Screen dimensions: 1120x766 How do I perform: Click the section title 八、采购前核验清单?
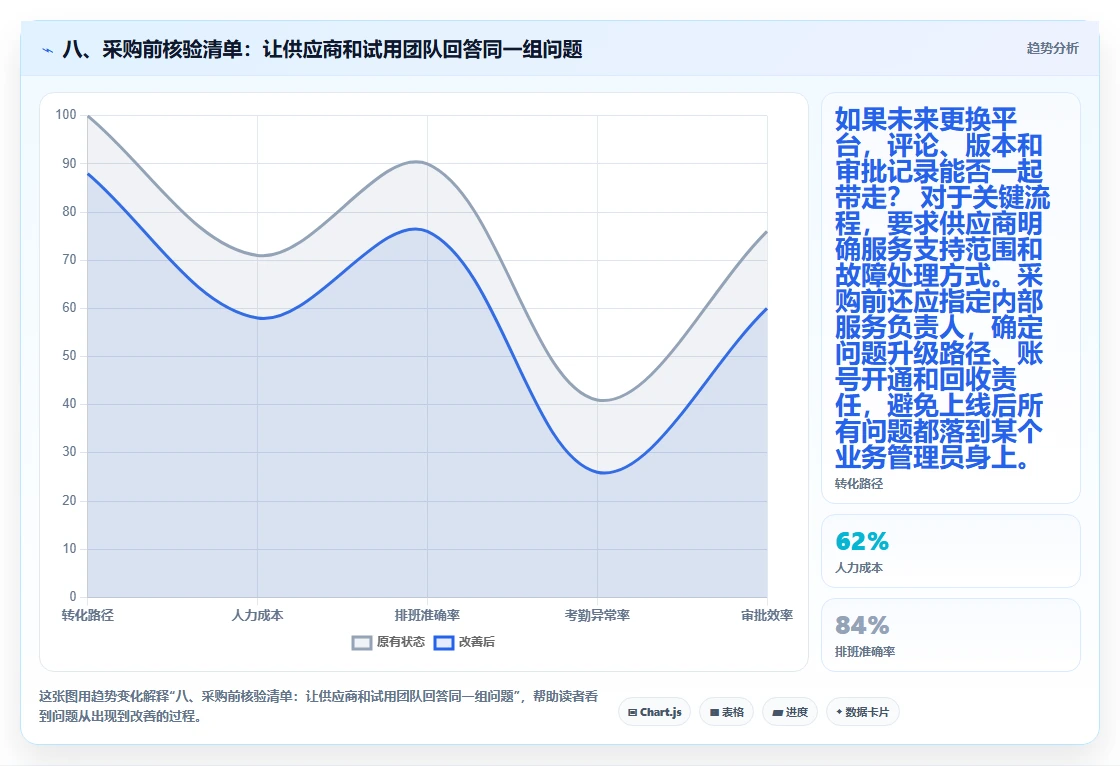pyautogui.click(x=322, y=49)
